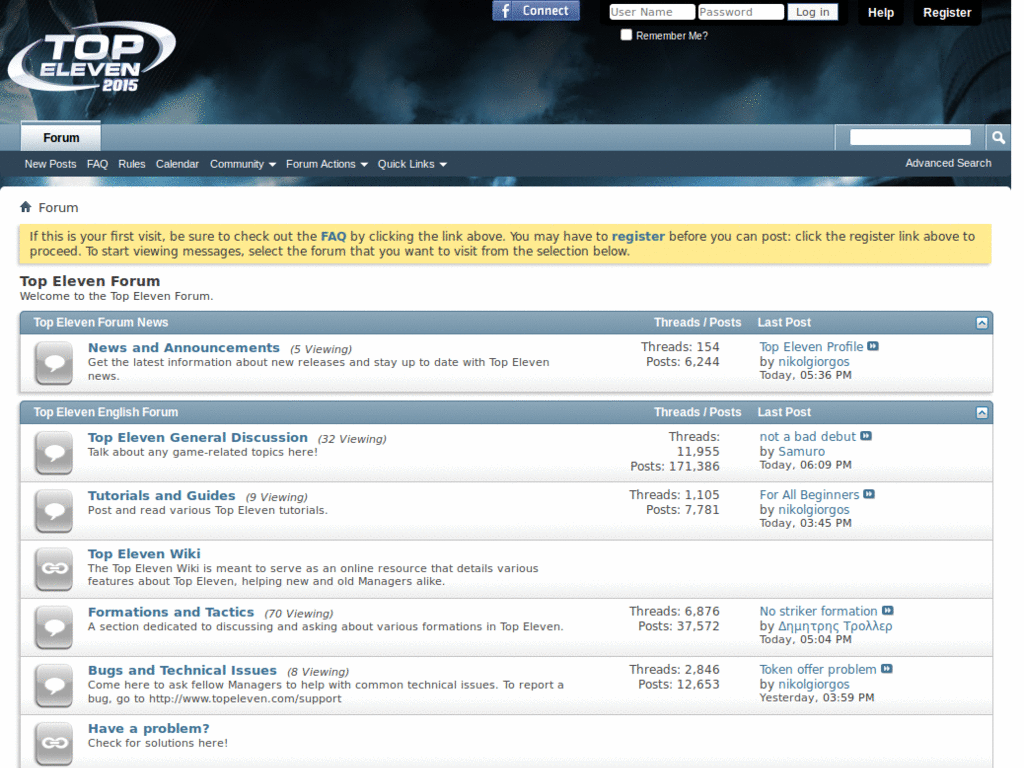
Task: Select the Forum tab
Action: click(61, 137)
